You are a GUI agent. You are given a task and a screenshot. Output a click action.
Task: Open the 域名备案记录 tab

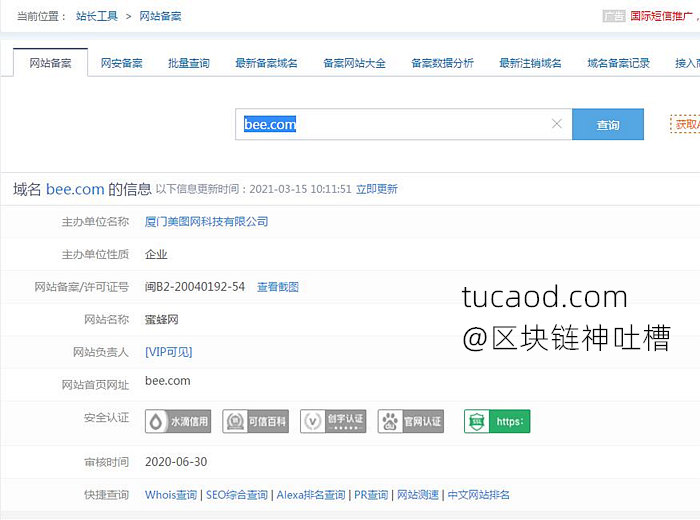(618, 63)
